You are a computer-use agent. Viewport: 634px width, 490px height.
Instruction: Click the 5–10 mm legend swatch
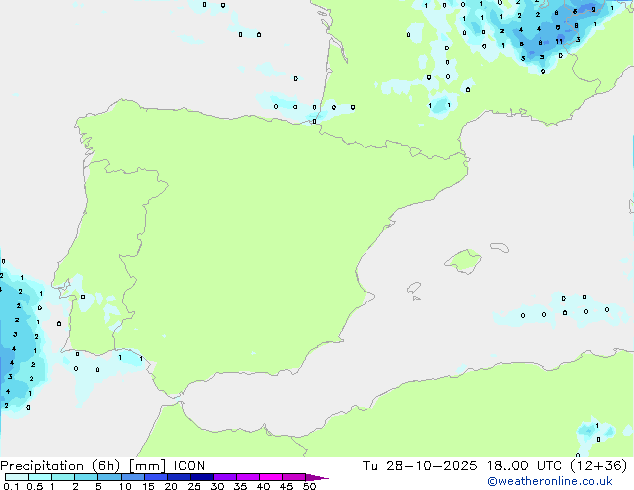tap(109, 477)
